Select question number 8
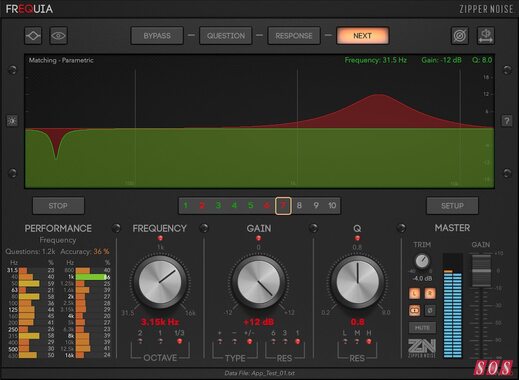Screen dimensions: 519x380 tap(299, 205)
